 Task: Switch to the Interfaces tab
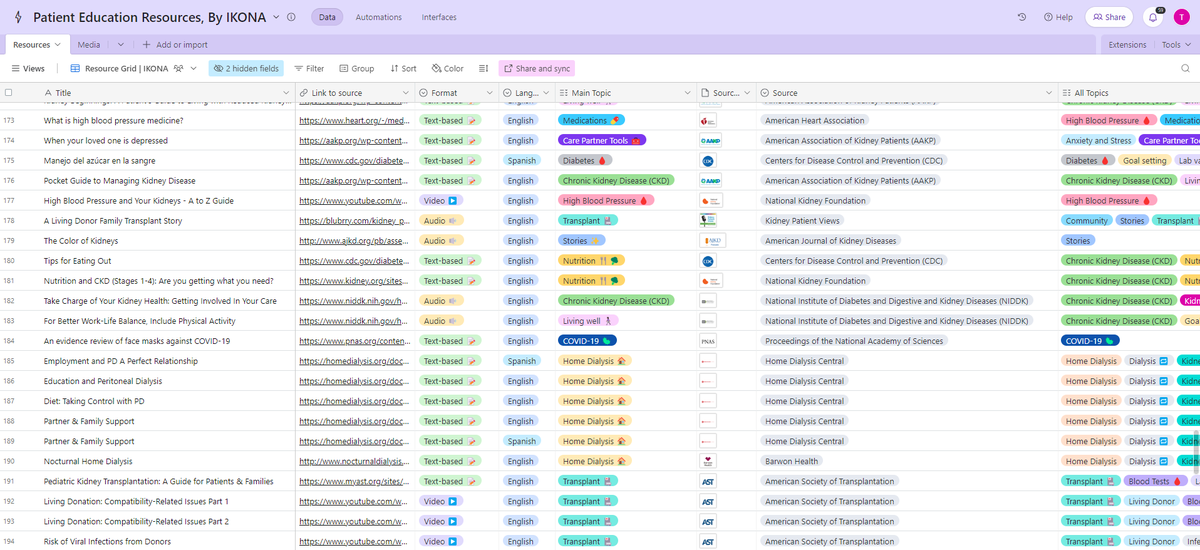(x=439, y=17)
